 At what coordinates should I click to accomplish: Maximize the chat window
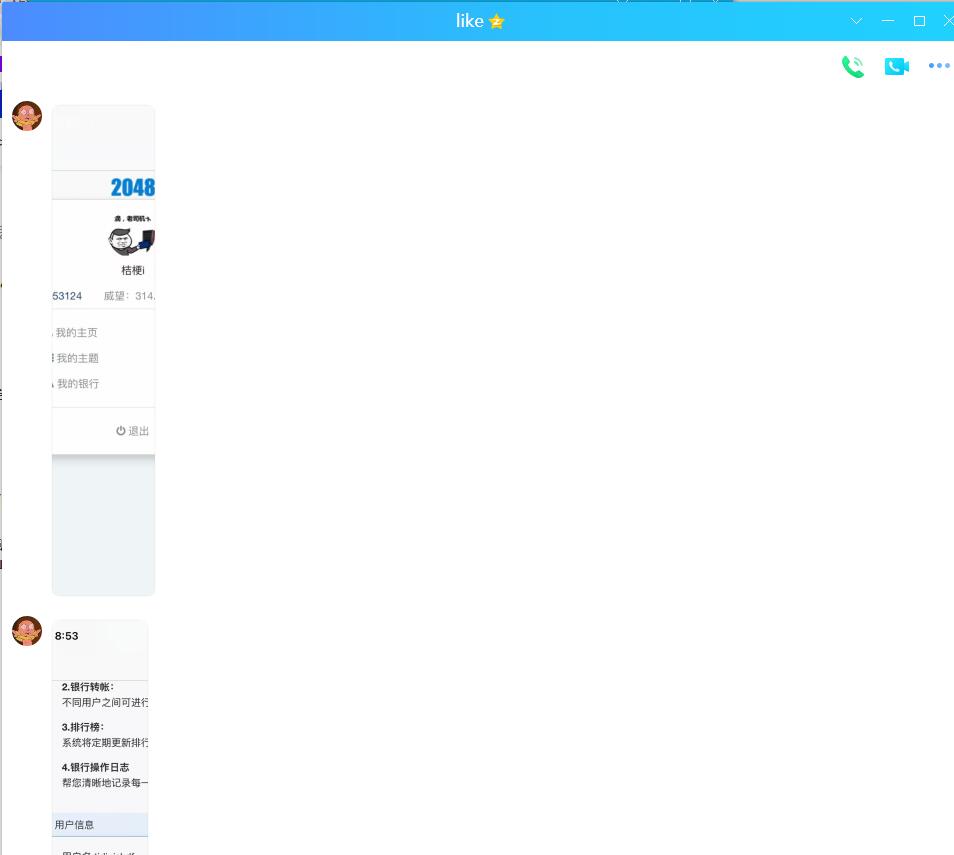click(x=919, y=21)
